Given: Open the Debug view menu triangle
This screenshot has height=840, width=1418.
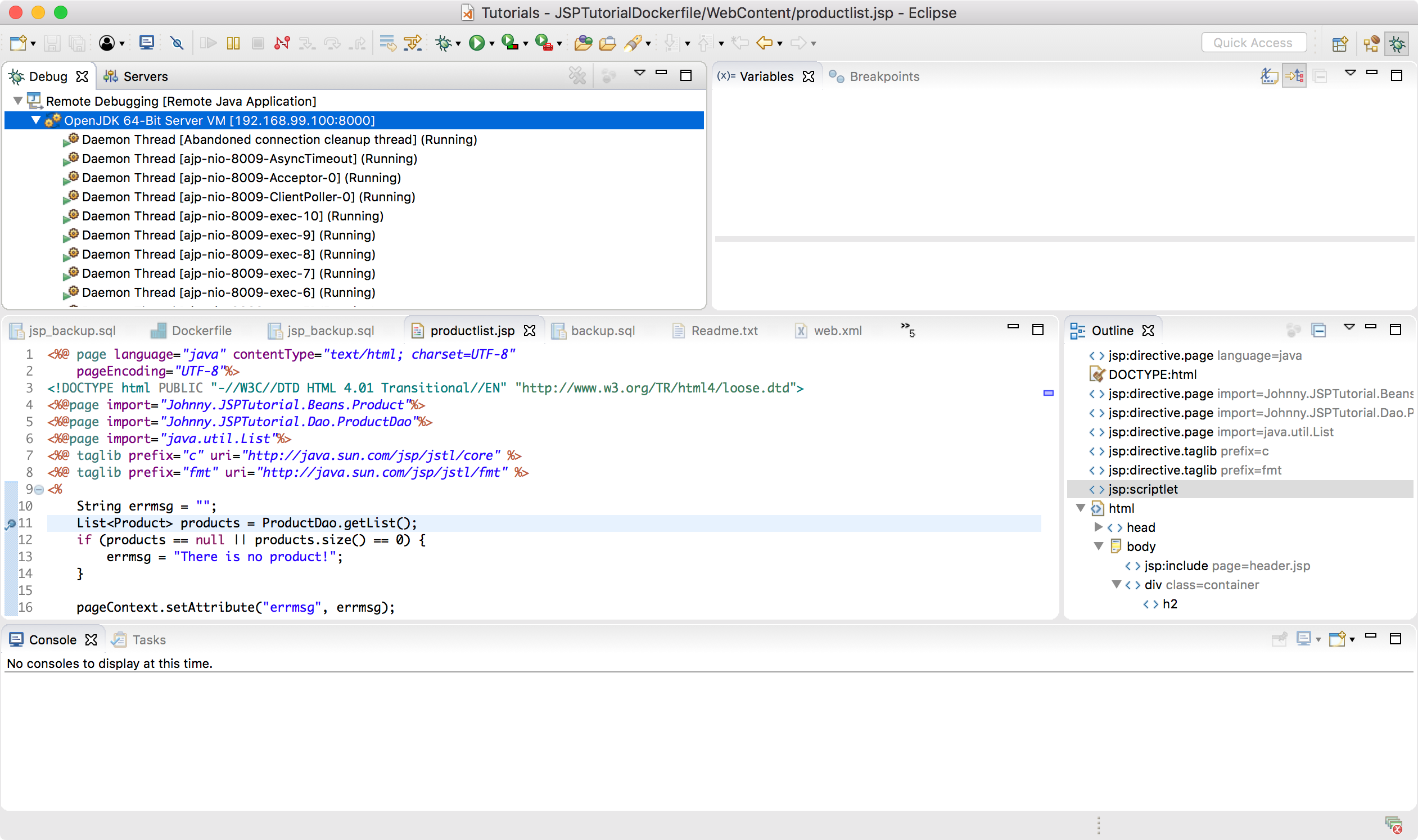Looking at the screenshot, I should coord(639,73).
